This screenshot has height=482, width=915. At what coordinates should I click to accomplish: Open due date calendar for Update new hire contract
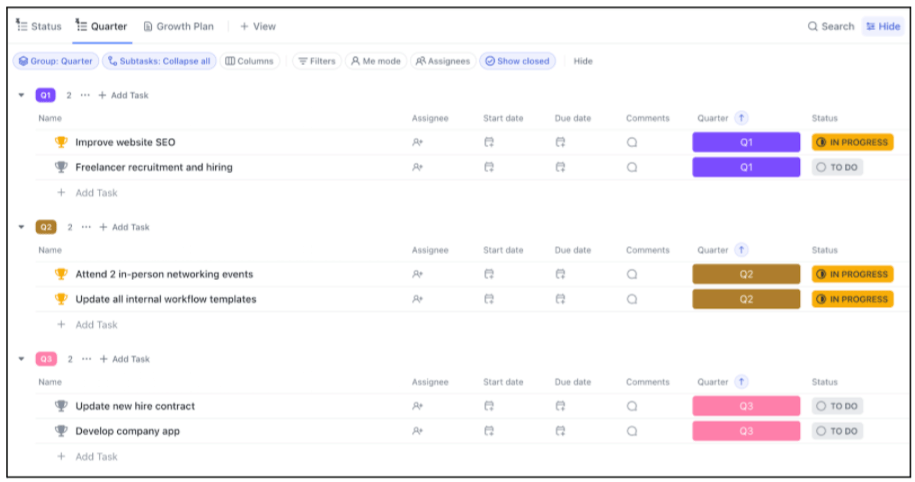tap(560, 406)
